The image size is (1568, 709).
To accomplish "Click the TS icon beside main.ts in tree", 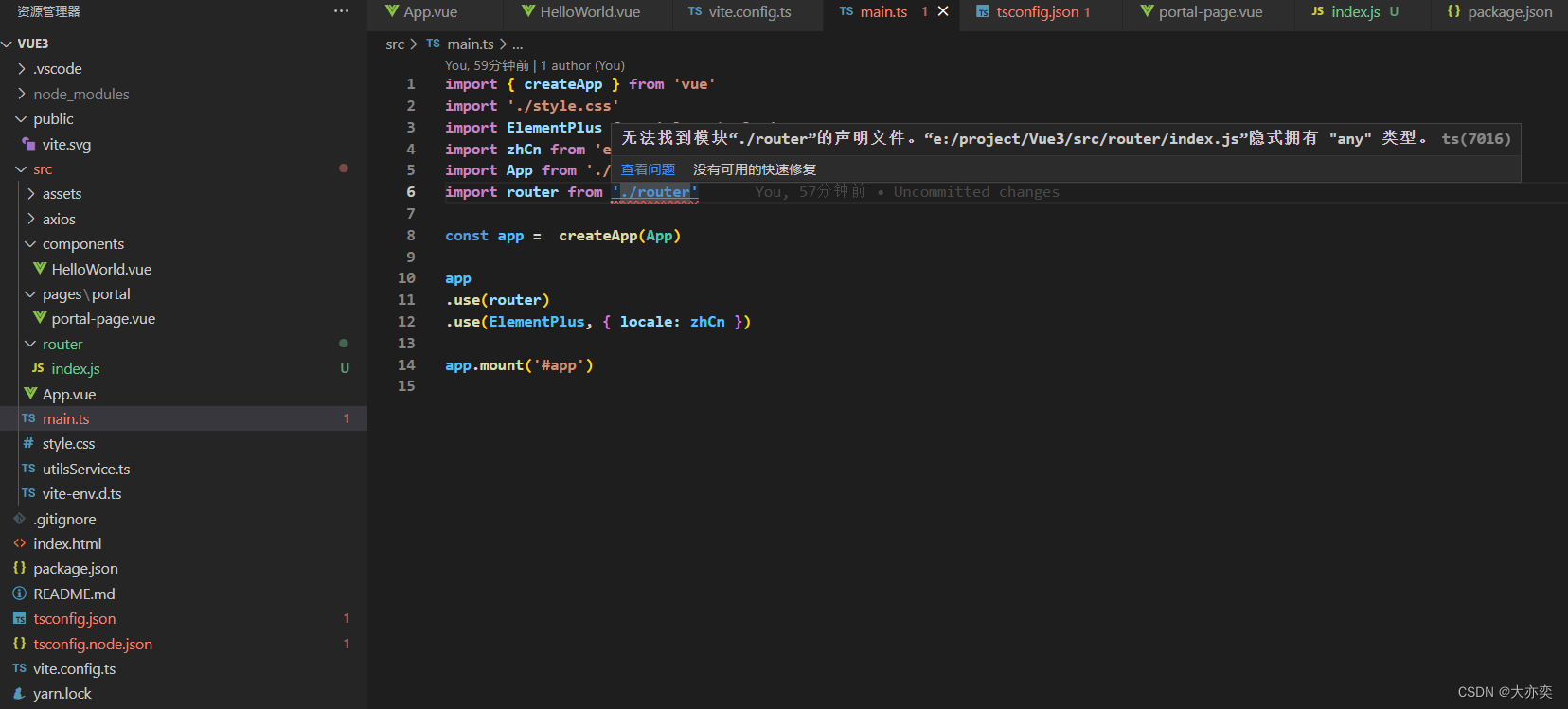I will [28, 418].
